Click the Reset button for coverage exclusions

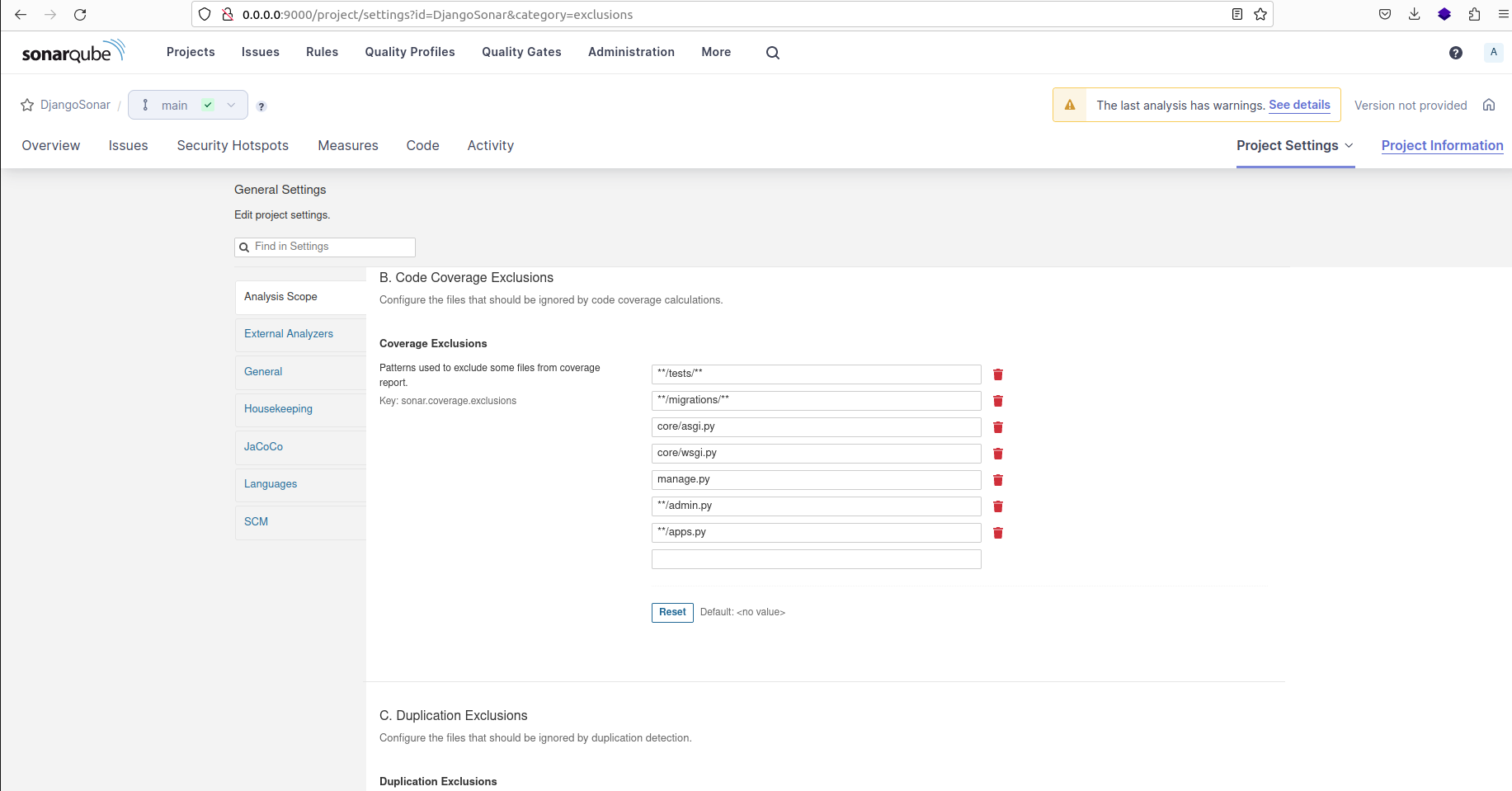tap(672, 612)
